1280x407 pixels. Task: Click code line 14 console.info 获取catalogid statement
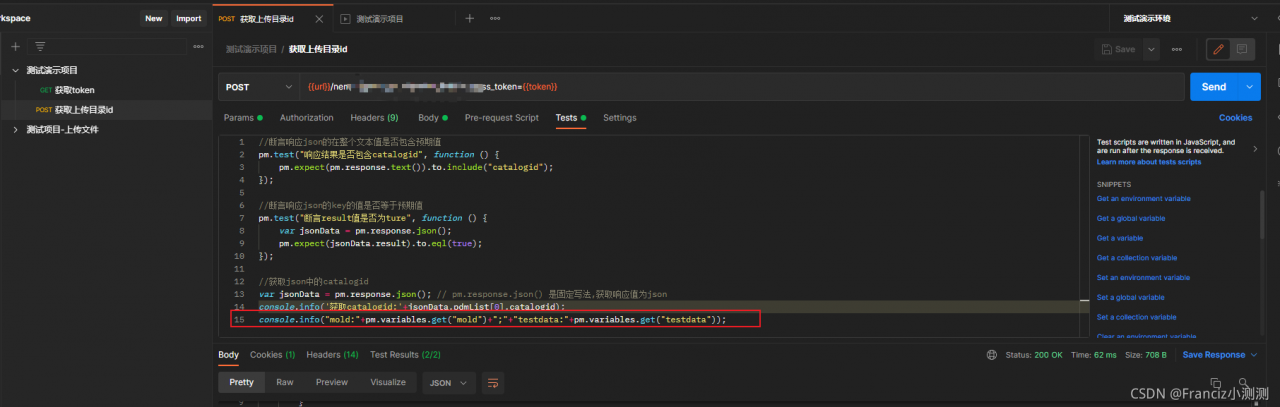pos(412,306)
